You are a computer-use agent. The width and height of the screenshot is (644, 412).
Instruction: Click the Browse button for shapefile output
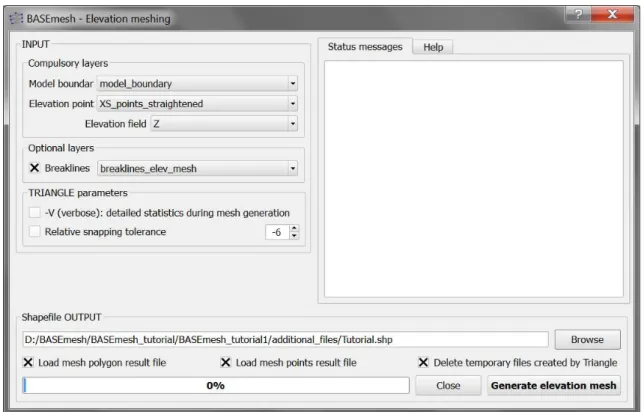tap(587, 340)
